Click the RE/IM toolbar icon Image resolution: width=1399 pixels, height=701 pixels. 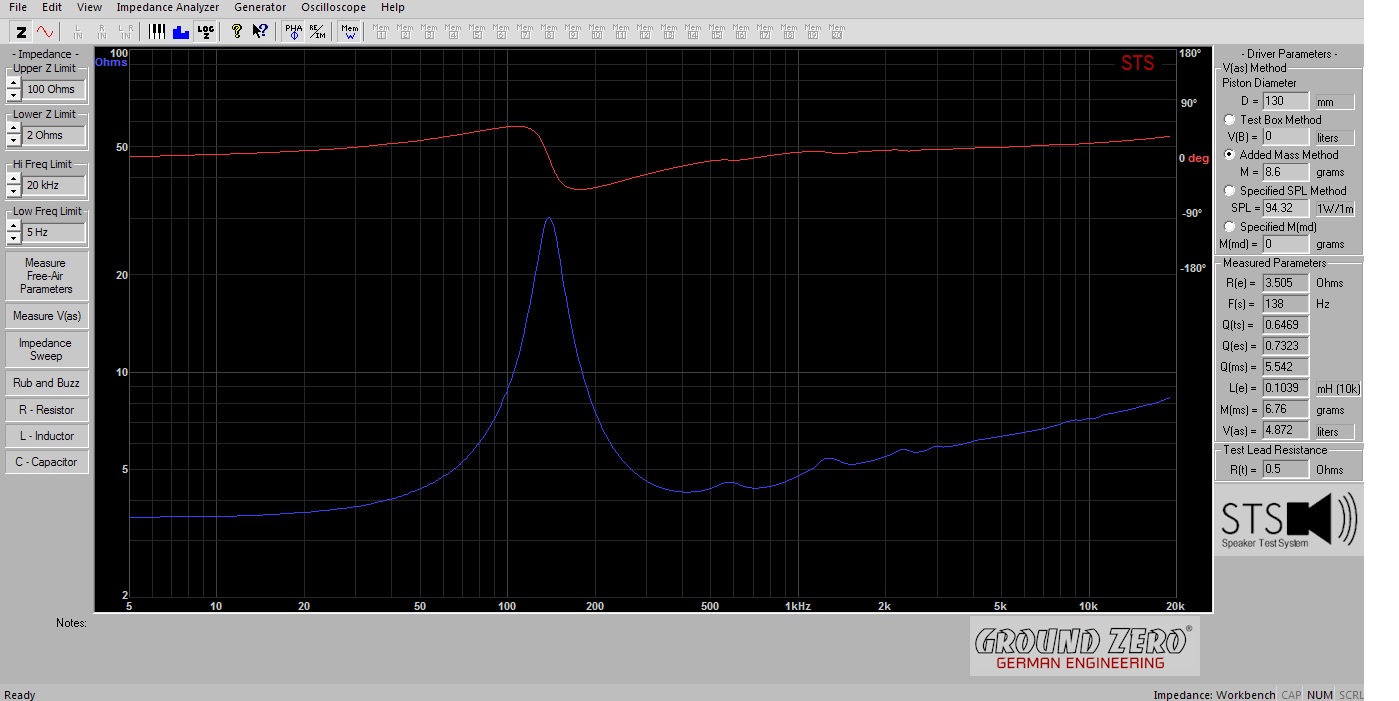tap(317, 32)
